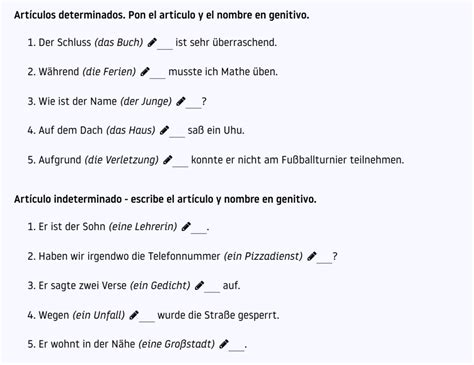Click the pencil icon after (das Haus)

[164, 130]
